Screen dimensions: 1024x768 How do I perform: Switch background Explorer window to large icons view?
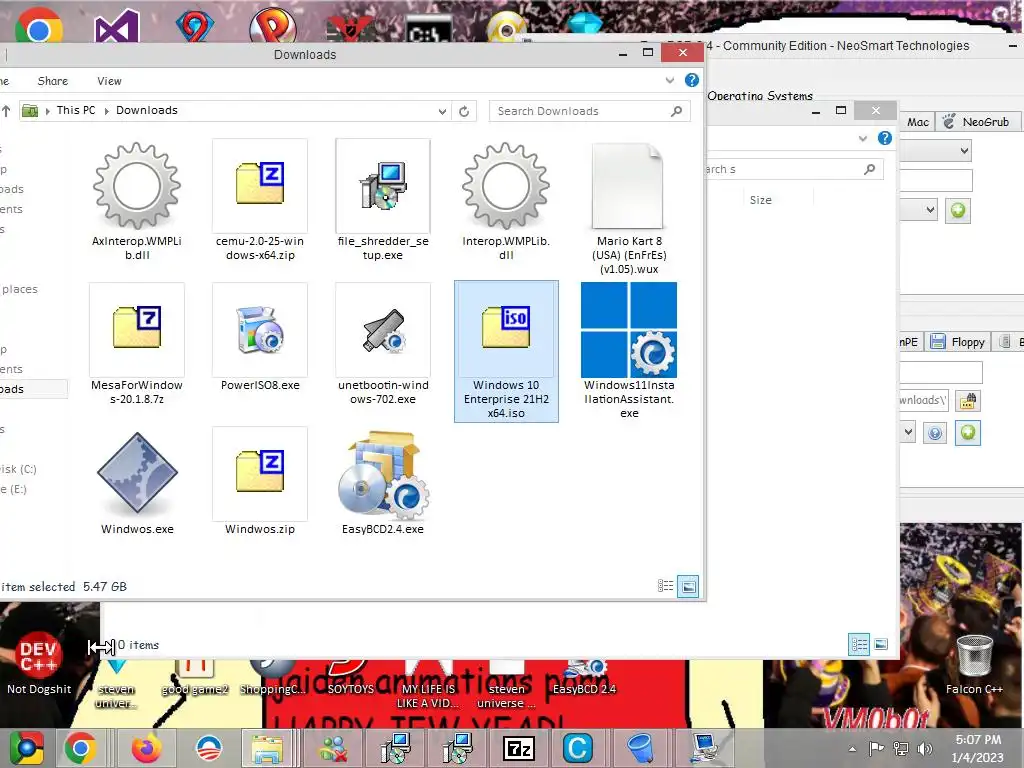pyautogui.click(x=881, y=645)
